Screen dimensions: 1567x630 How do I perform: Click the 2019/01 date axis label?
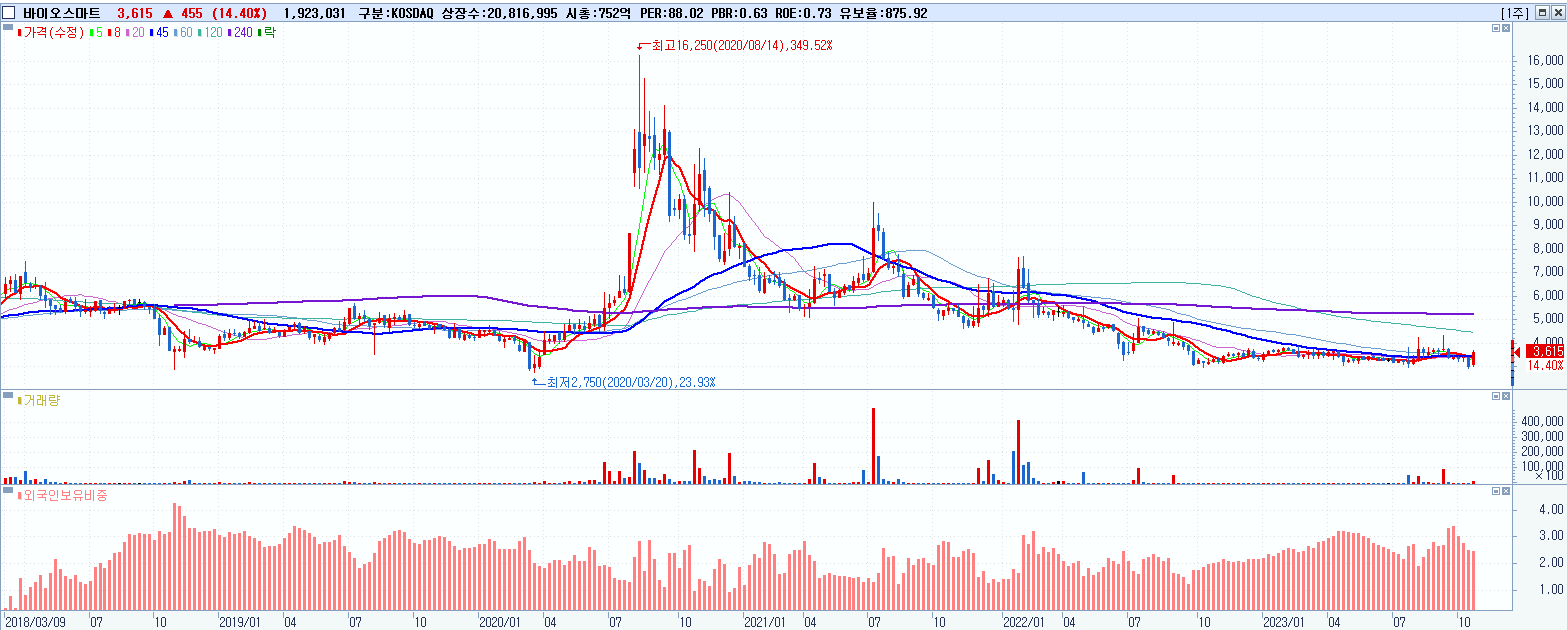pyautogui.click(x=239, y=621)
